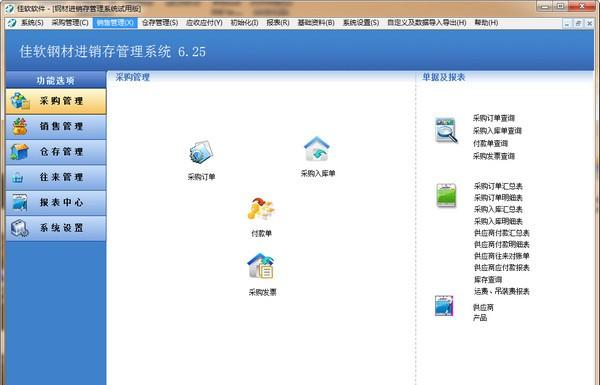Click the 采购管理 sidebar icon
600x385 pixels.
20,101
